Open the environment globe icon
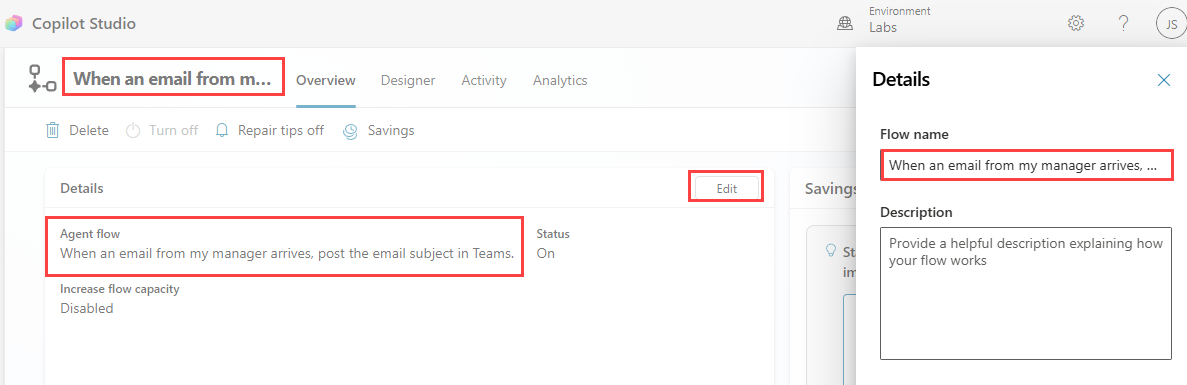This screenshot has width=1187, height=385. [x=844, y=24]
